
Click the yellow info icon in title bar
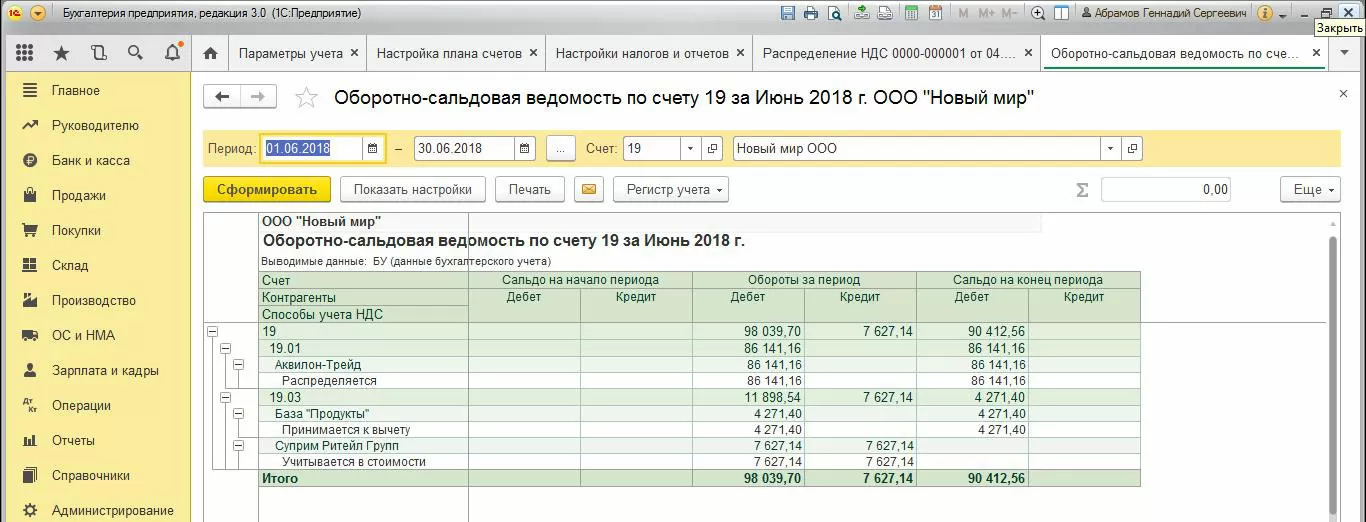coord(1265,13)
